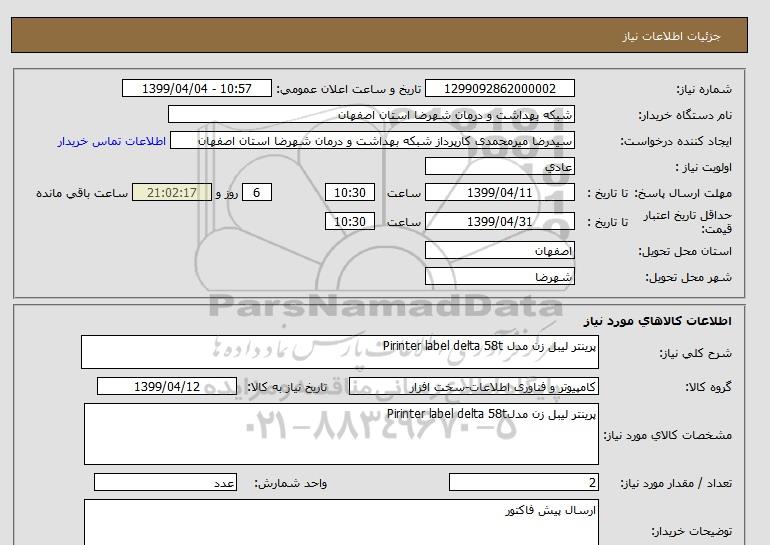Click the label تاریخ و ساعت اعلان عمومی
The height and width of the screenshot is (545, 770).
[349, 89]
